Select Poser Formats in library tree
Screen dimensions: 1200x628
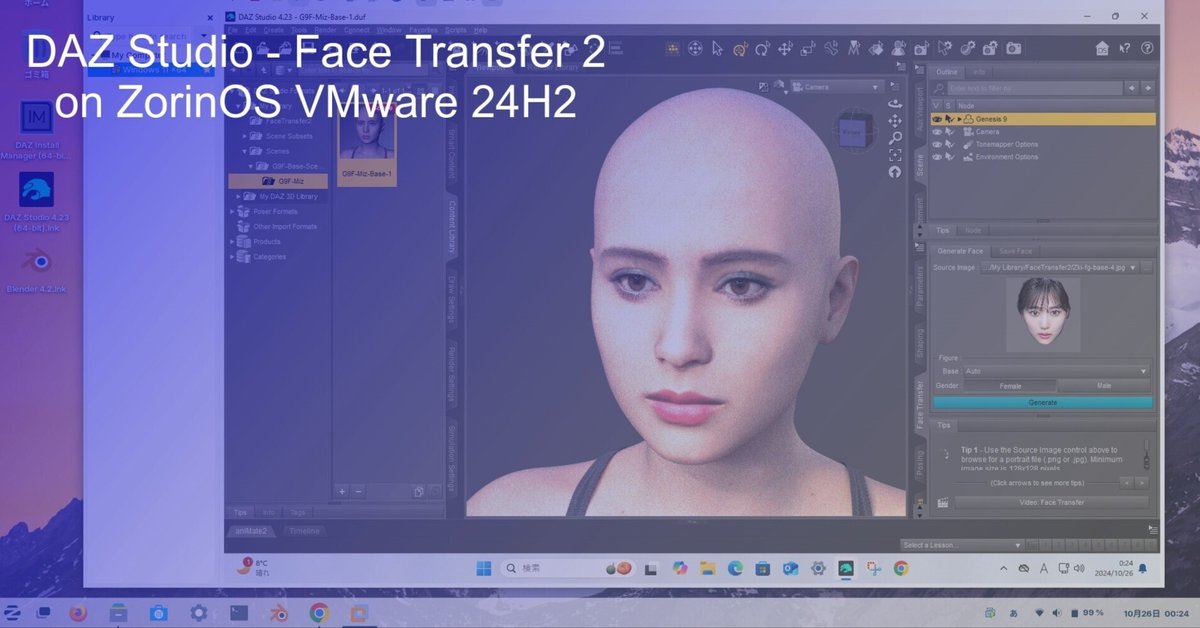pyautogui.click(x=275, y=211)
